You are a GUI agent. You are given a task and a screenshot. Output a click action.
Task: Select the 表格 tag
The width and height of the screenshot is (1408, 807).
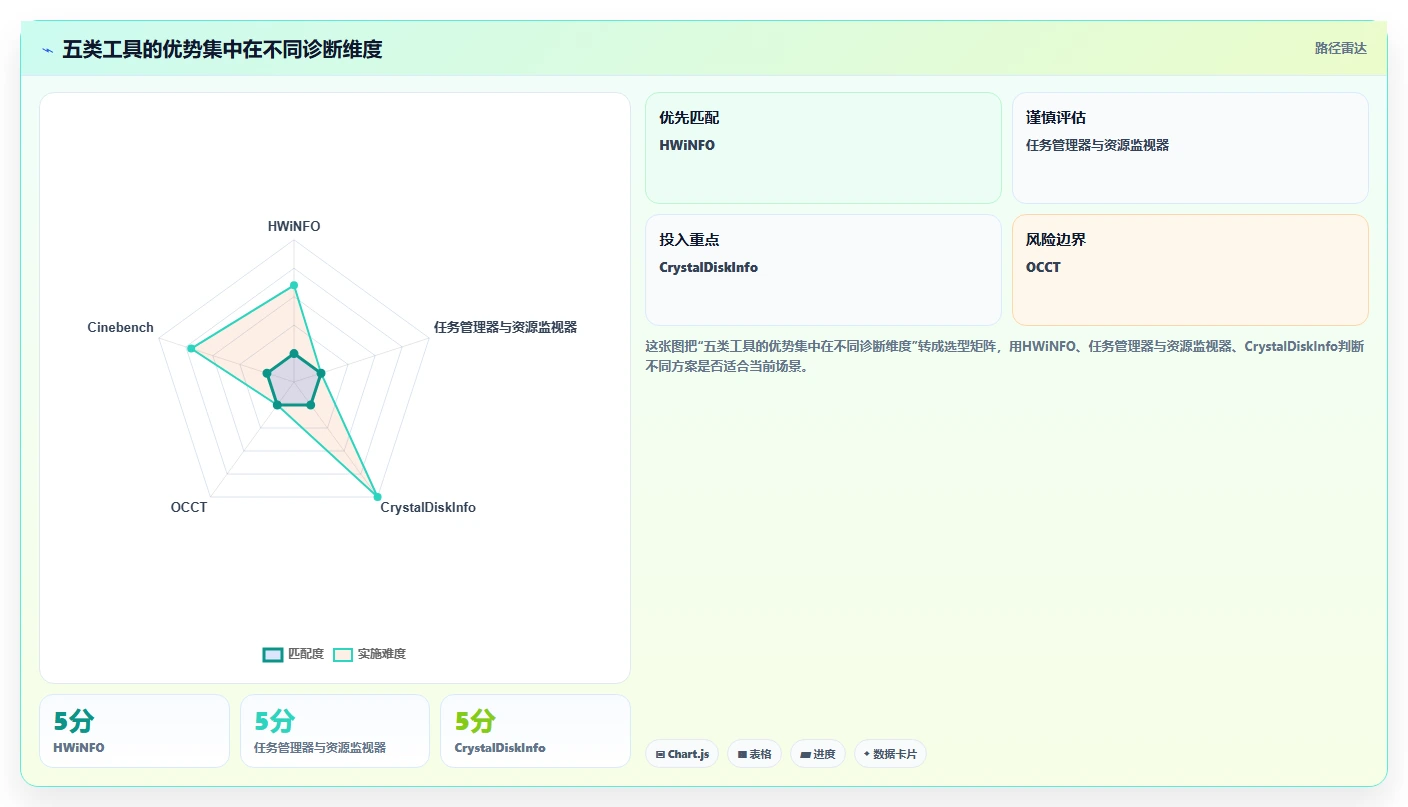[x=754, y=754]
